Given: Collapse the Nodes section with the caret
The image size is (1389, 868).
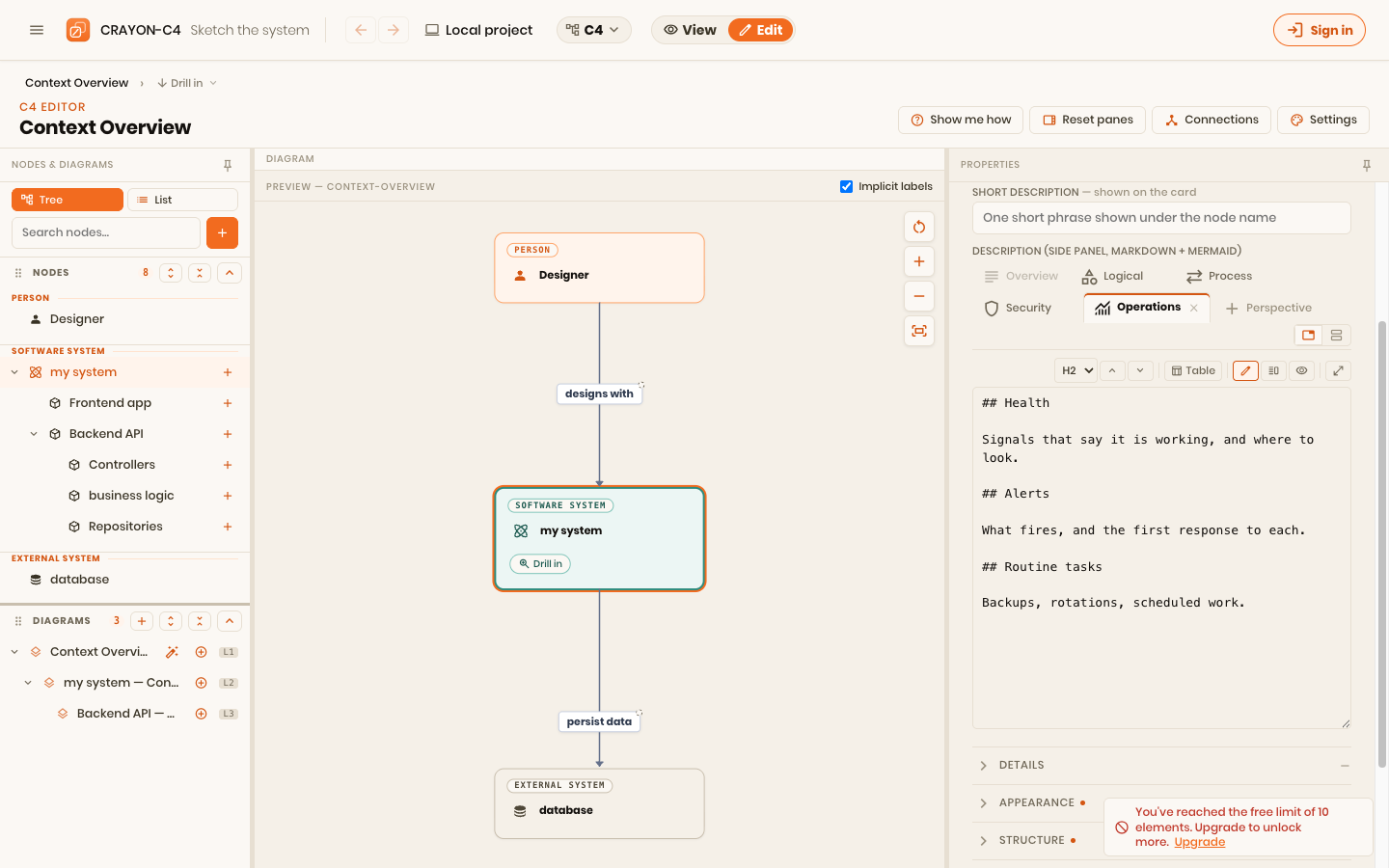Looking at the screenshot, I should coord(230,273).
